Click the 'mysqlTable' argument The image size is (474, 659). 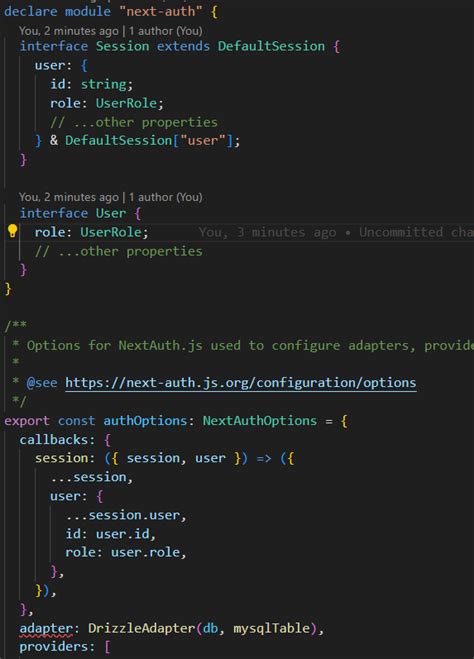point(271,628)
